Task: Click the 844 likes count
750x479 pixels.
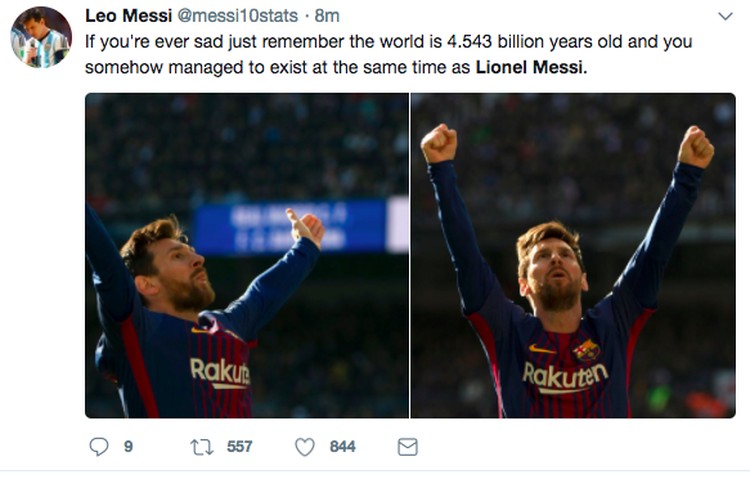Action: click(342, 447)
